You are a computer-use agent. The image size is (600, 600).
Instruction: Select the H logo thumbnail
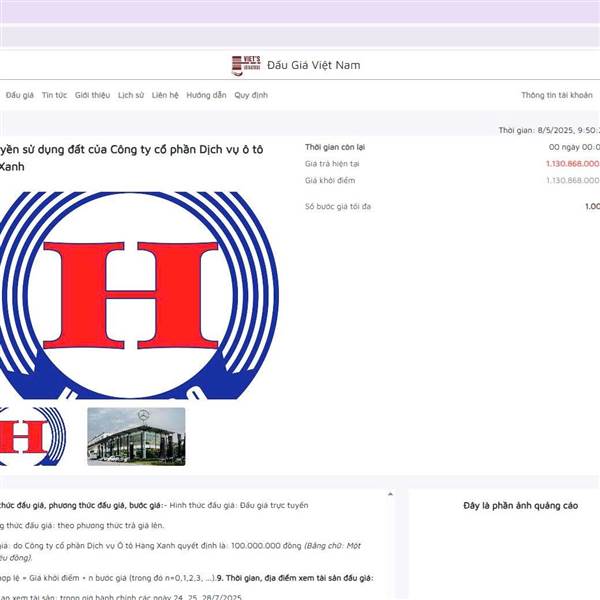click(x=33, y=437)
